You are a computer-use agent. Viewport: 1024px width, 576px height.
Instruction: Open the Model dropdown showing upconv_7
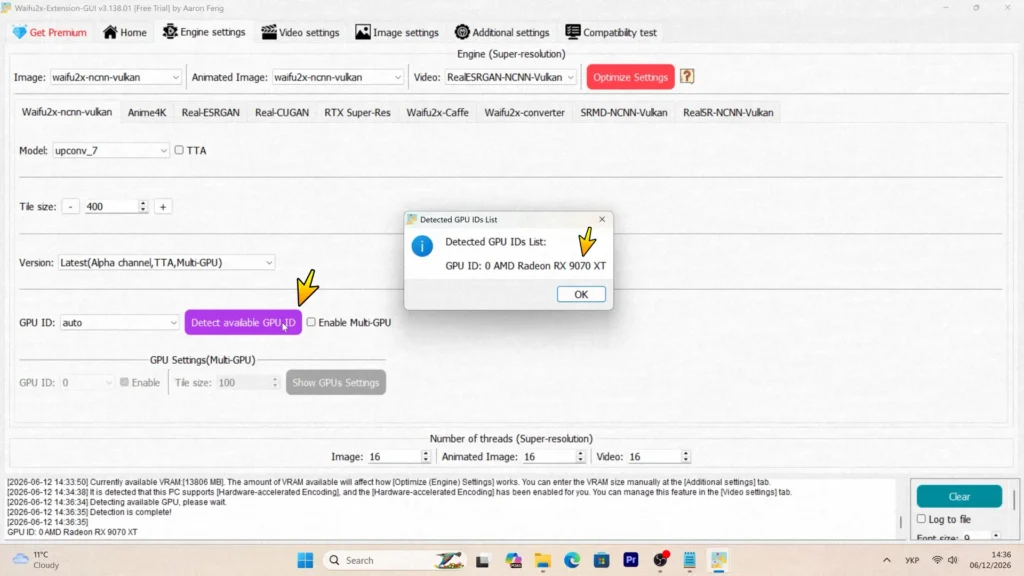[x=110, y=150]
